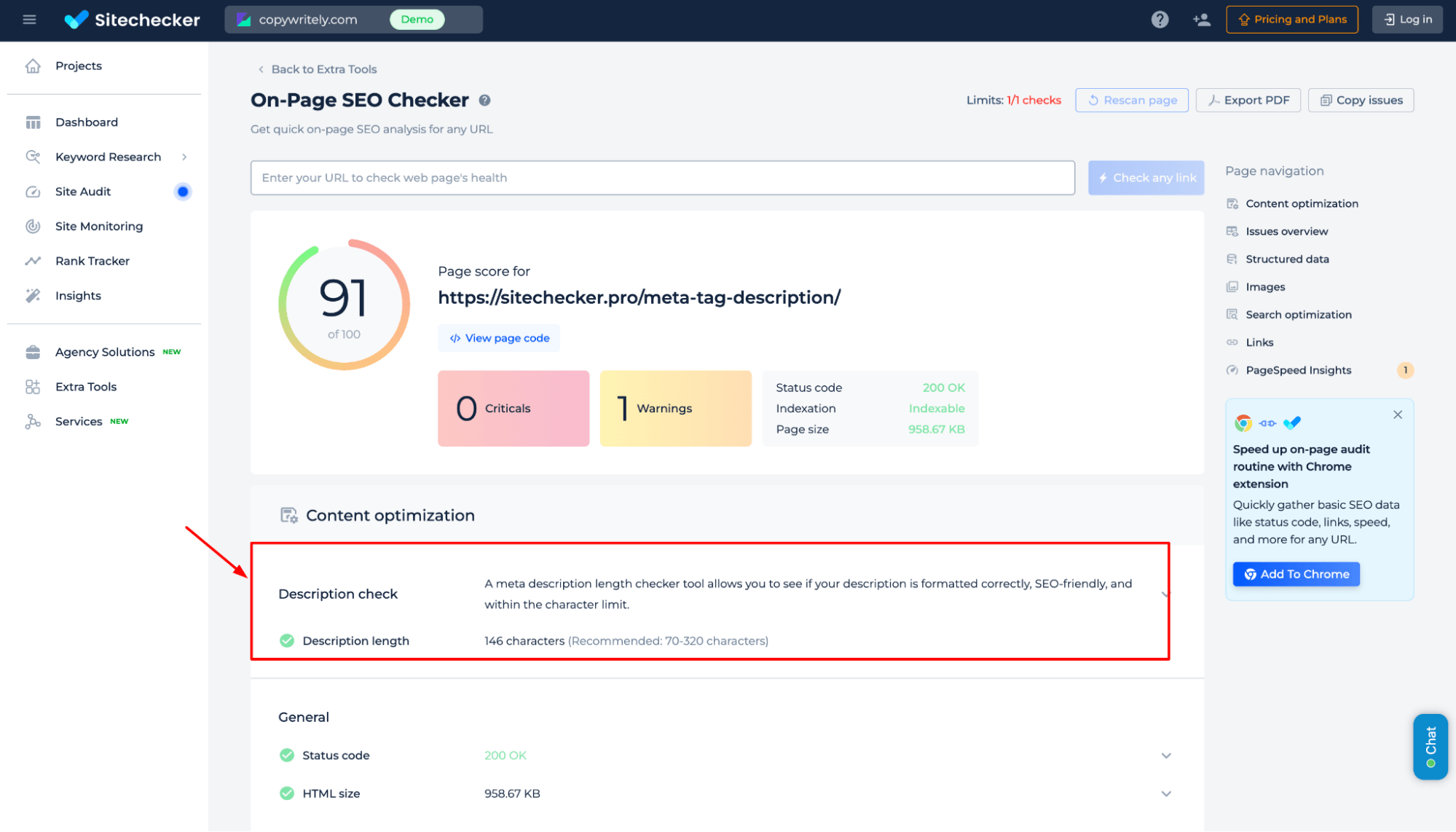Click the PageSpeed Insights badge showing 1
1456x832 pixels.
tap(1405, 370)
